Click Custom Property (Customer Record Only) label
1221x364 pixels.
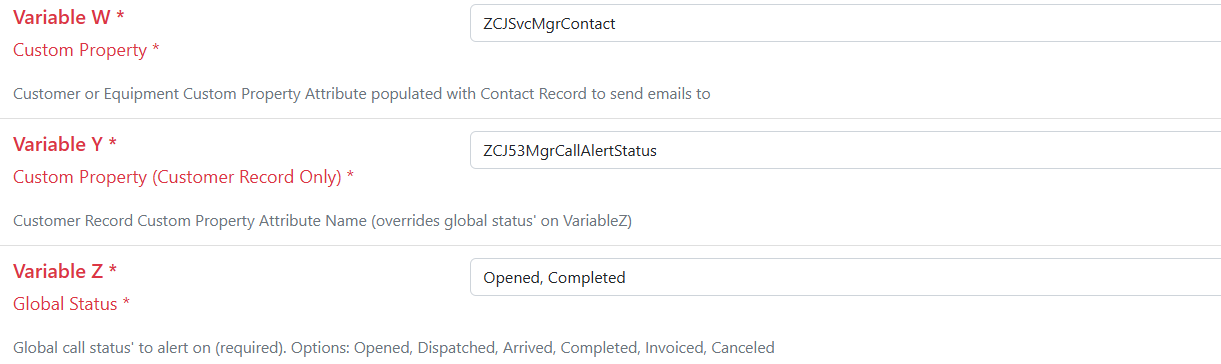(x=175, y=176)
